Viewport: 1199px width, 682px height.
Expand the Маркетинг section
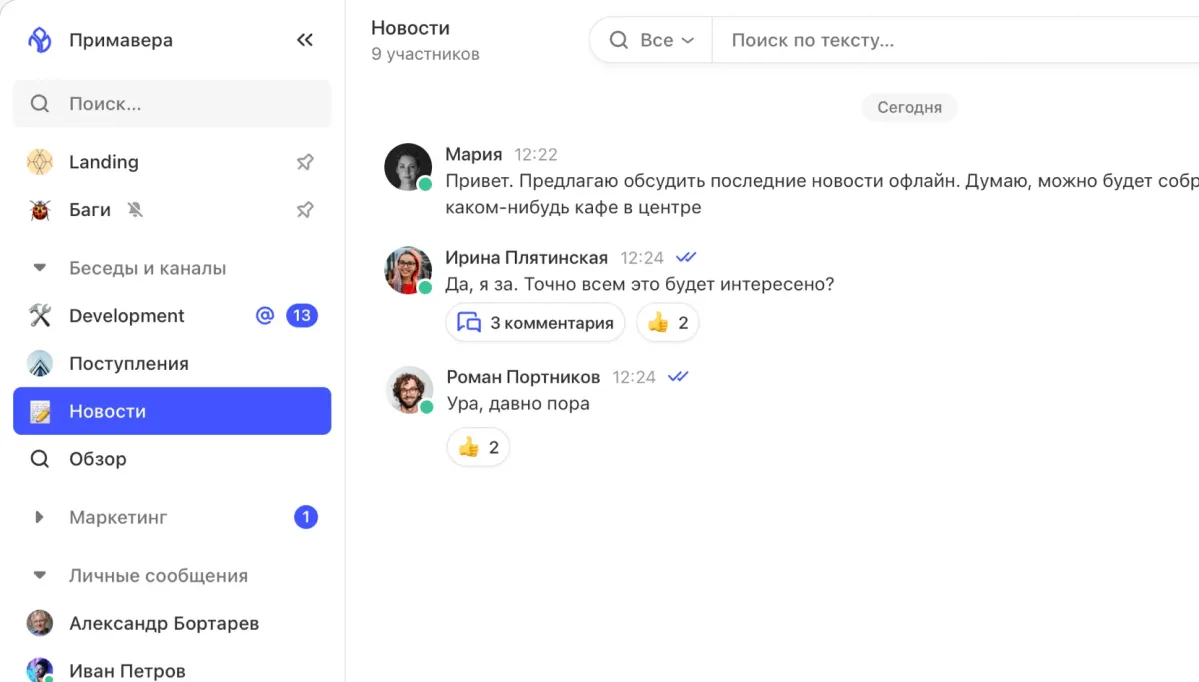(38, 517)
